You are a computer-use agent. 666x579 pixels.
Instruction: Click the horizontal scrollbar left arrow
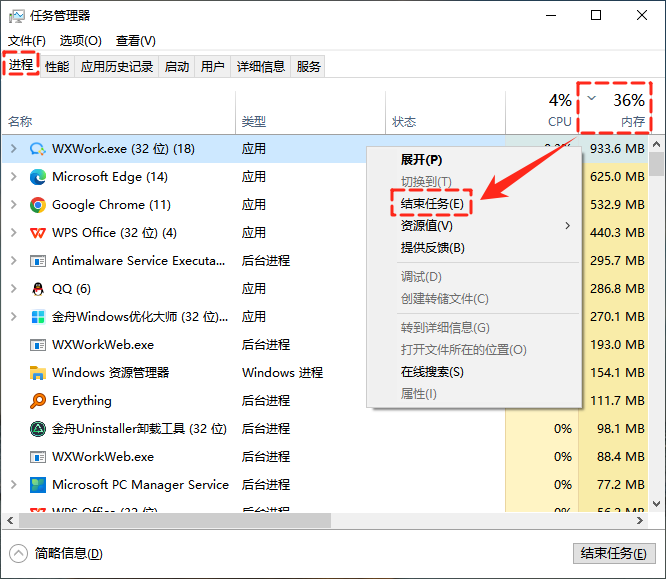click(x=10, y=520)
